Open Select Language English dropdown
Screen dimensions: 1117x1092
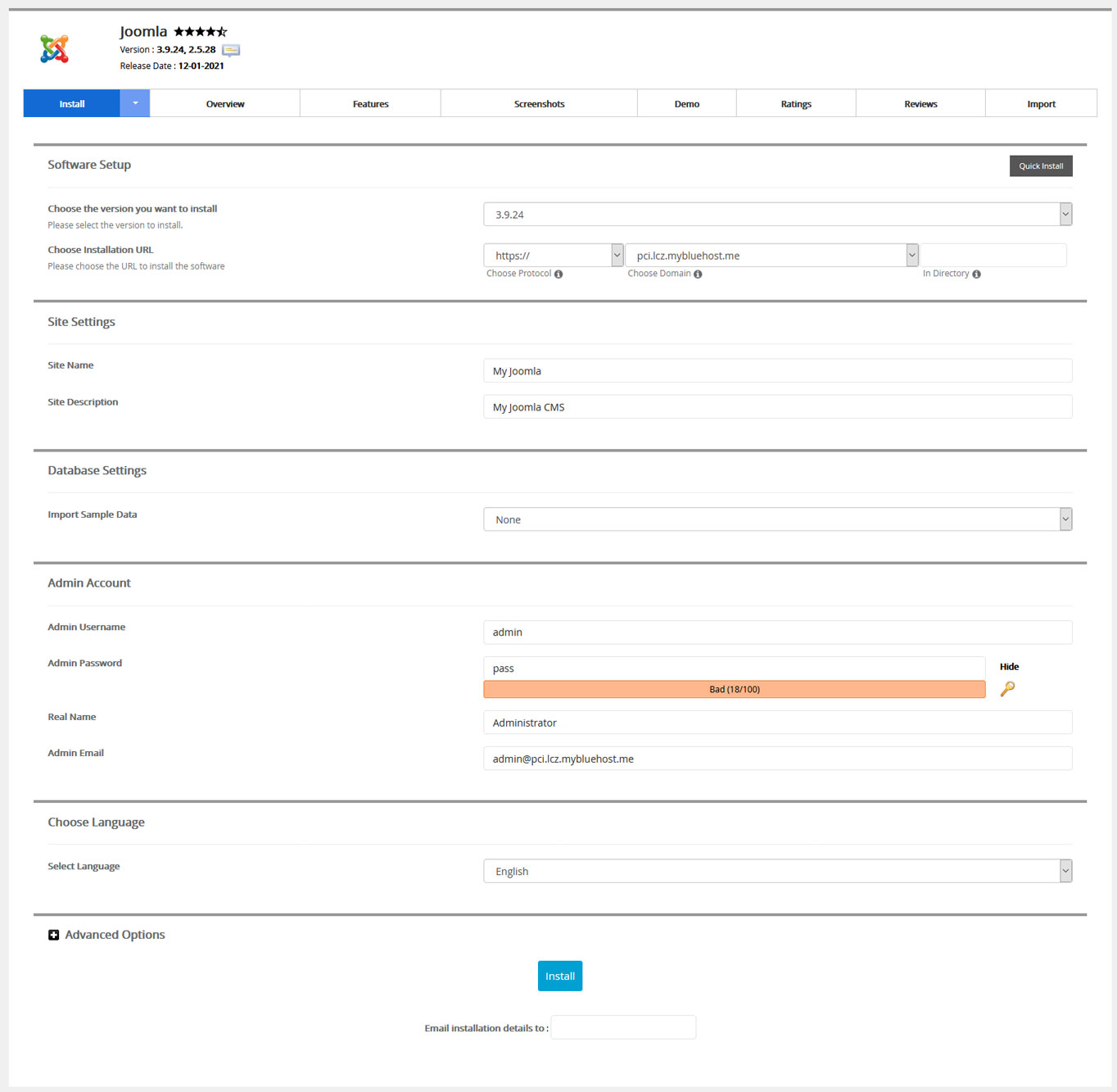[x=777, y=871]
